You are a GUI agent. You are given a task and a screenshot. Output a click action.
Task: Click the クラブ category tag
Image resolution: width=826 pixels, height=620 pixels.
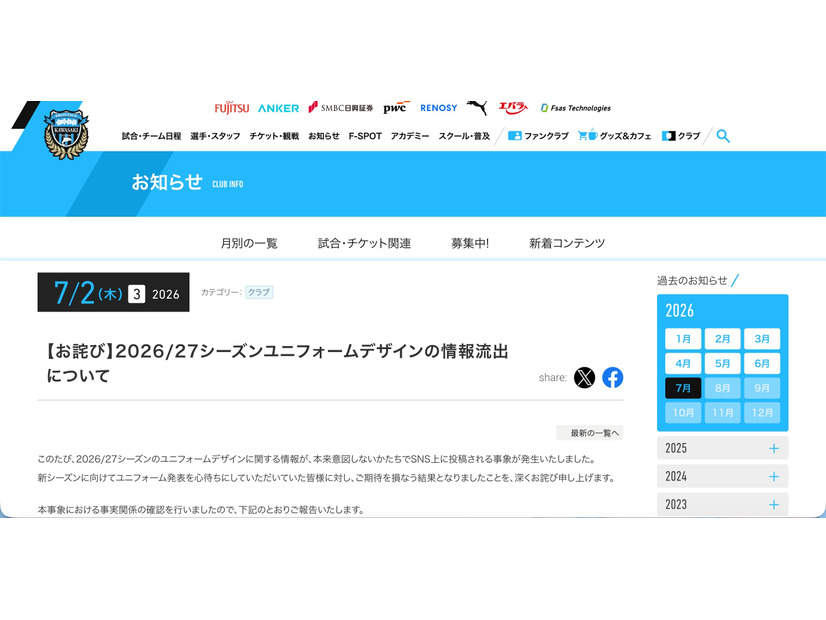point(259,292)
